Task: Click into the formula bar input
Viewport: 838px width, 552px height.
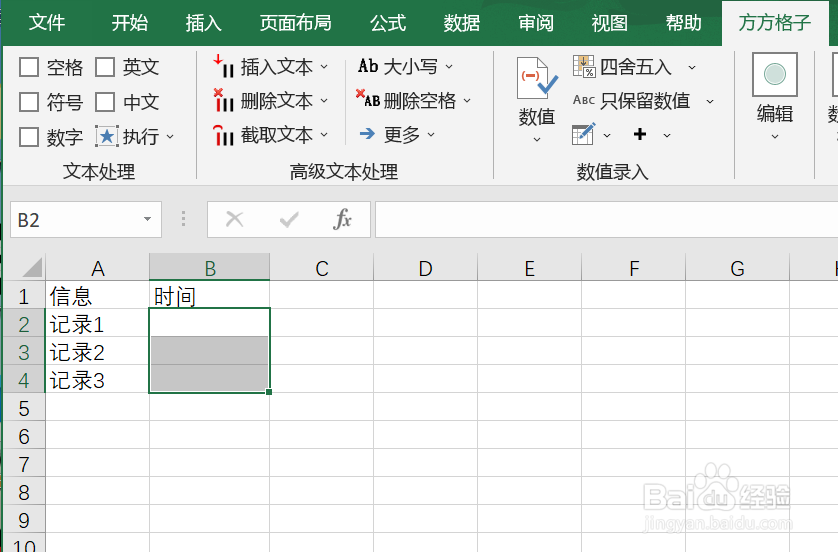Action: [606, 220]
